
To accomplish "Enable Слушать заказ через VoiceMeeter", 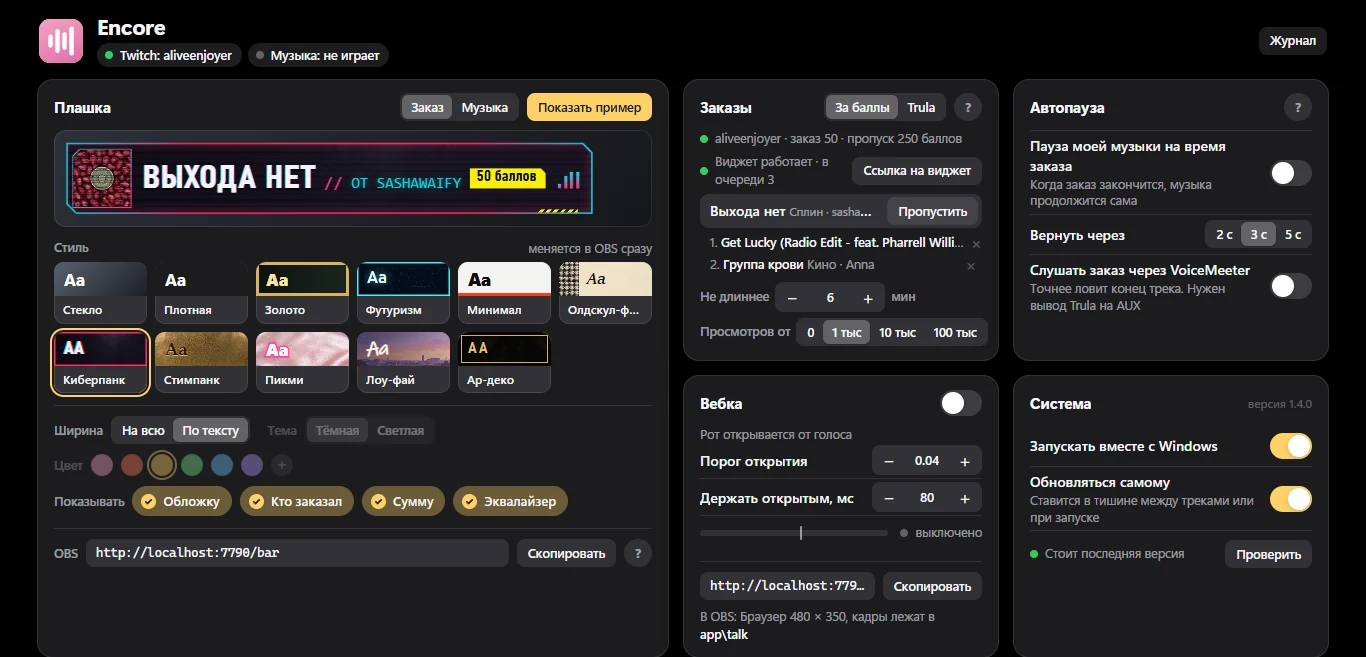I will (x=1291, y=287).
